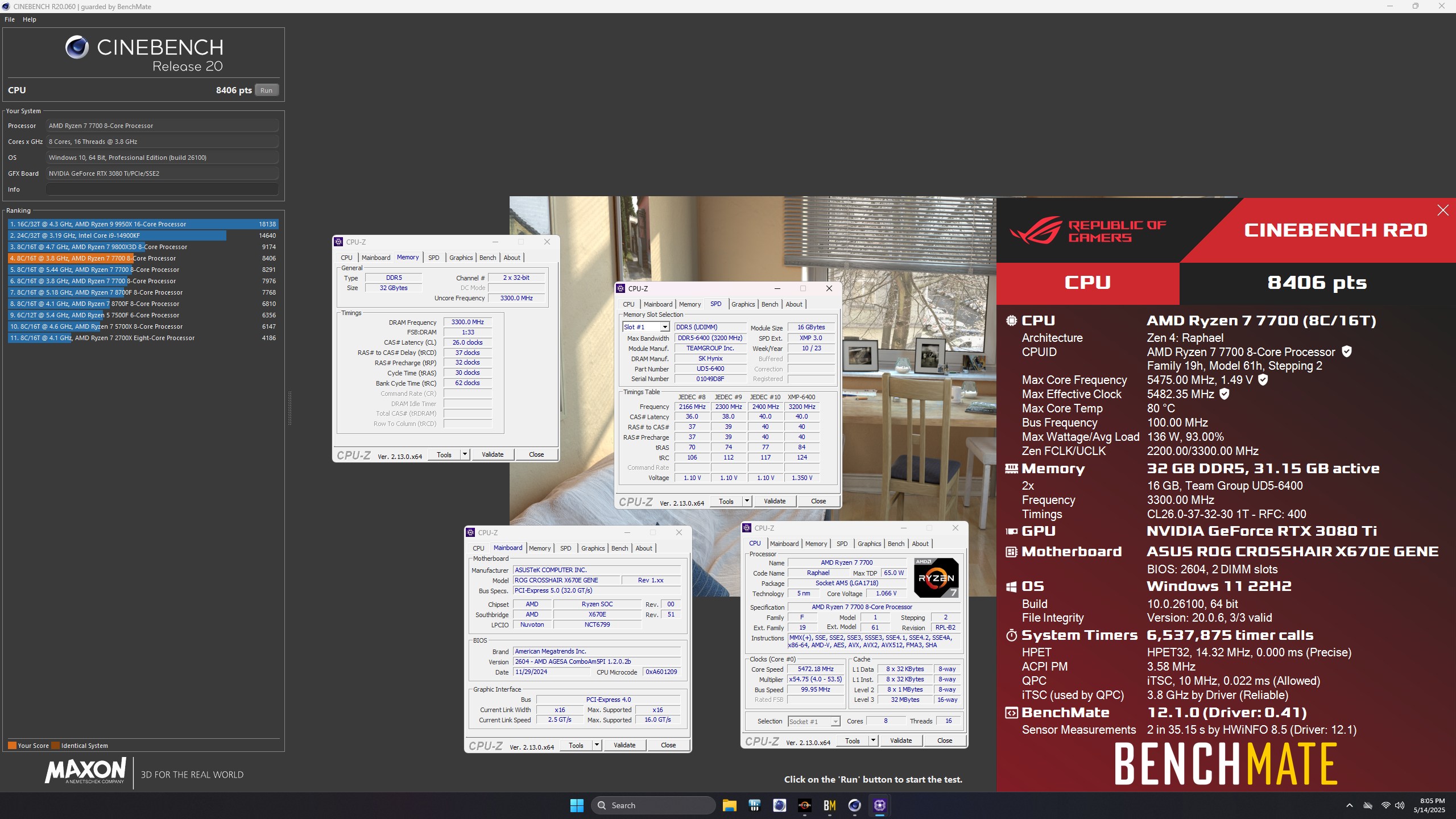
Task: Switch to Bench tab in CPU-Z SPD window
Action: [x=770, y=304]
